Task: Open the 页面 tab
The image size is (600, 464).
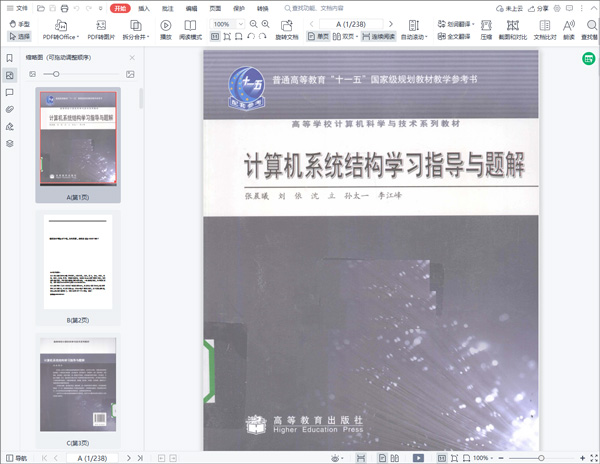Action: pos(215,8)
